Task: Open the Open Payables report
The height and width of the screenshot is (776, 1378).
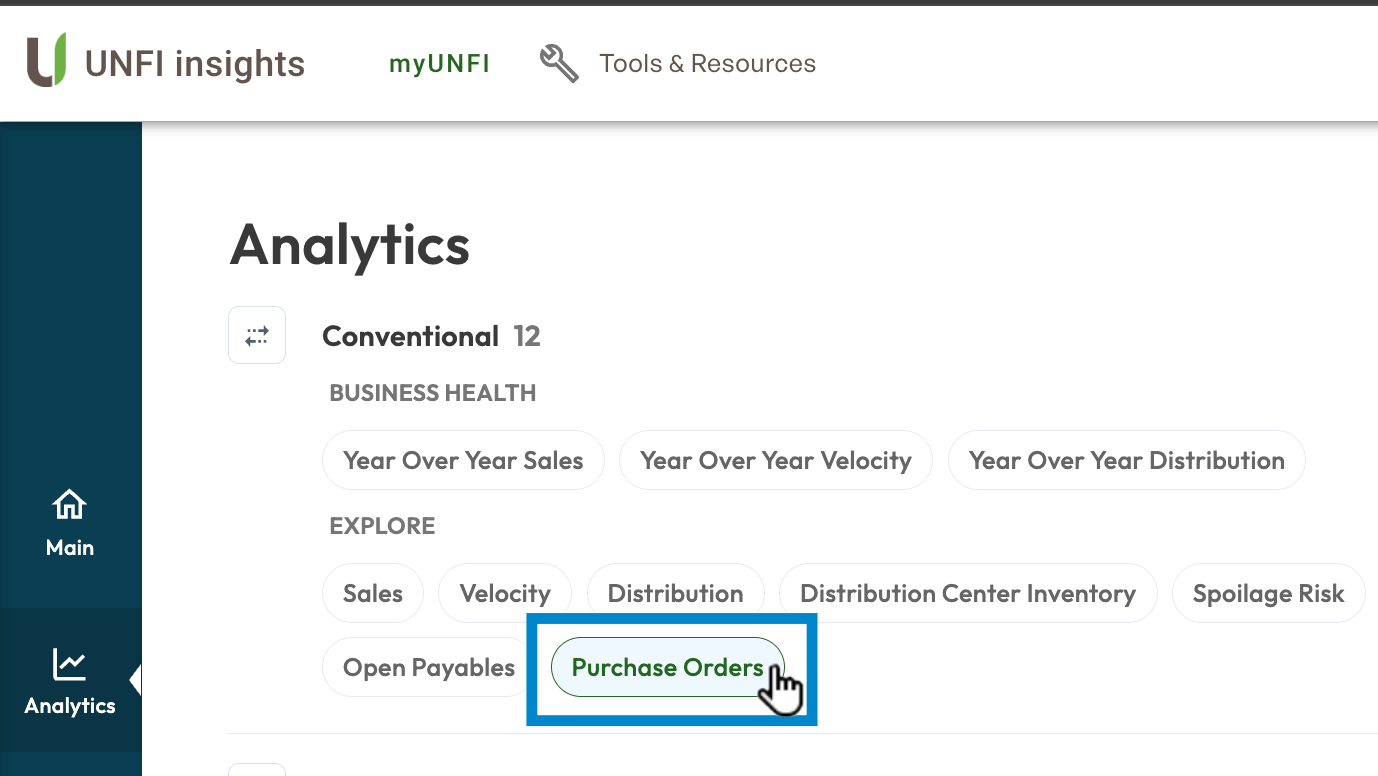Action: [429, 667]
